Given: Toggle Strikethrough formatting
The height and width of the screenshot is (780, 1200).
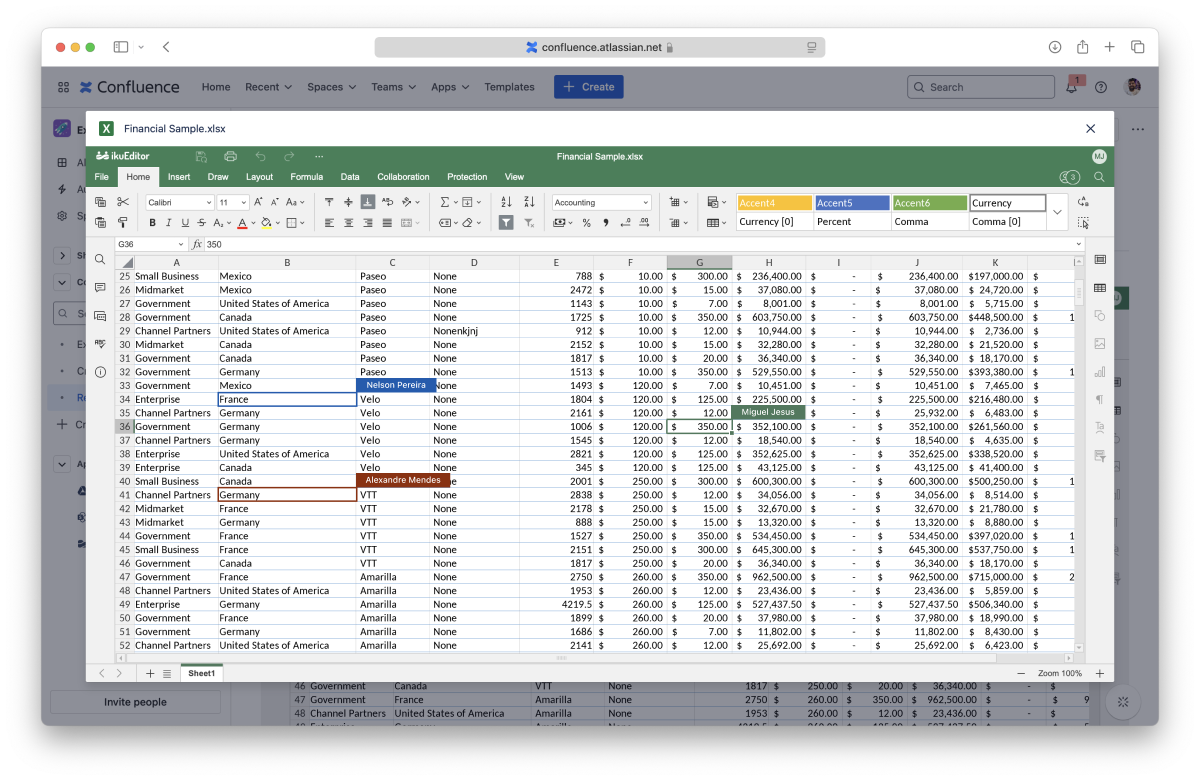Looking at the screenshot, I should coord(201,223).
